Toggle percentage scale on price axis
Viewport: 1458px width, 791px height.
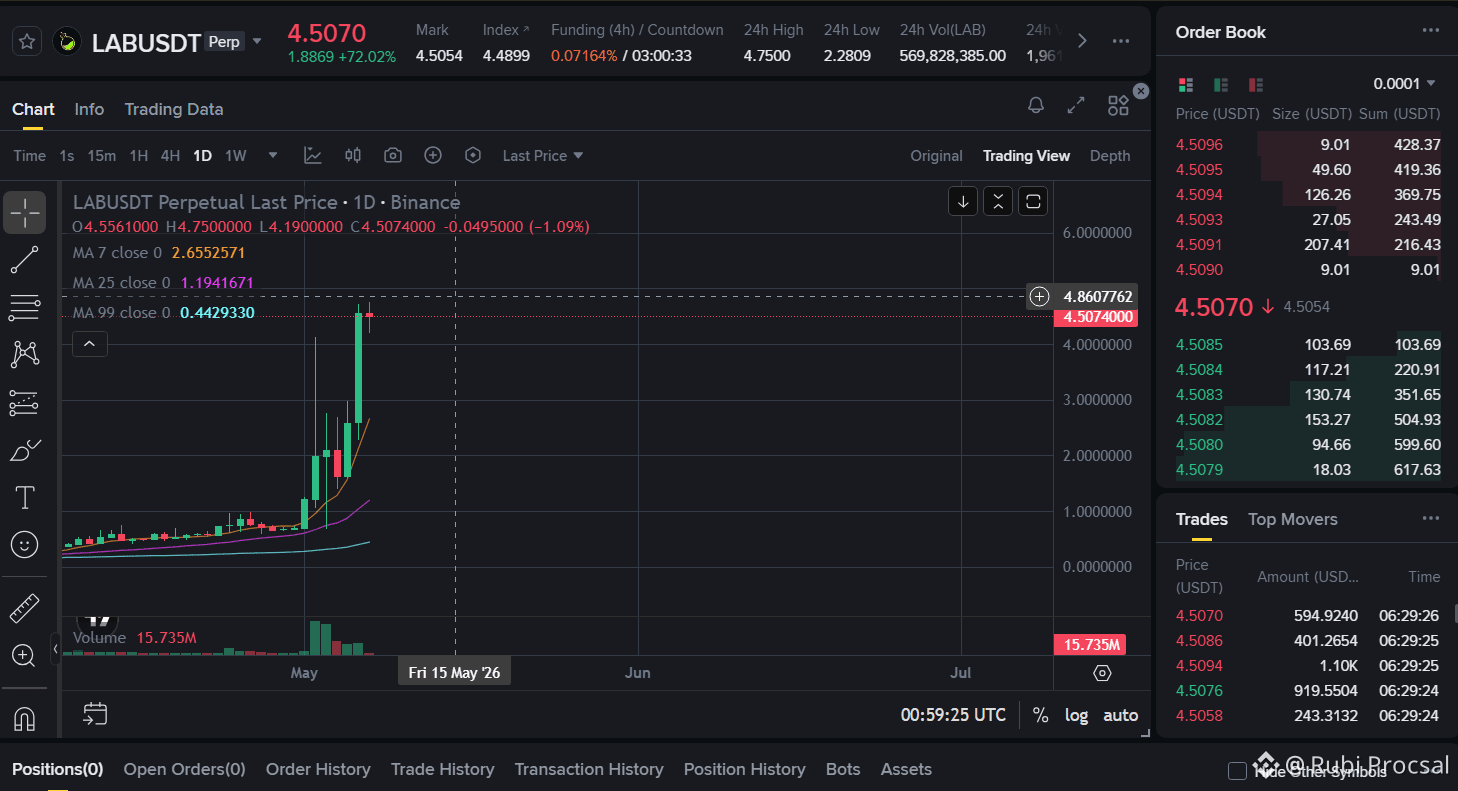(1040, 715)
